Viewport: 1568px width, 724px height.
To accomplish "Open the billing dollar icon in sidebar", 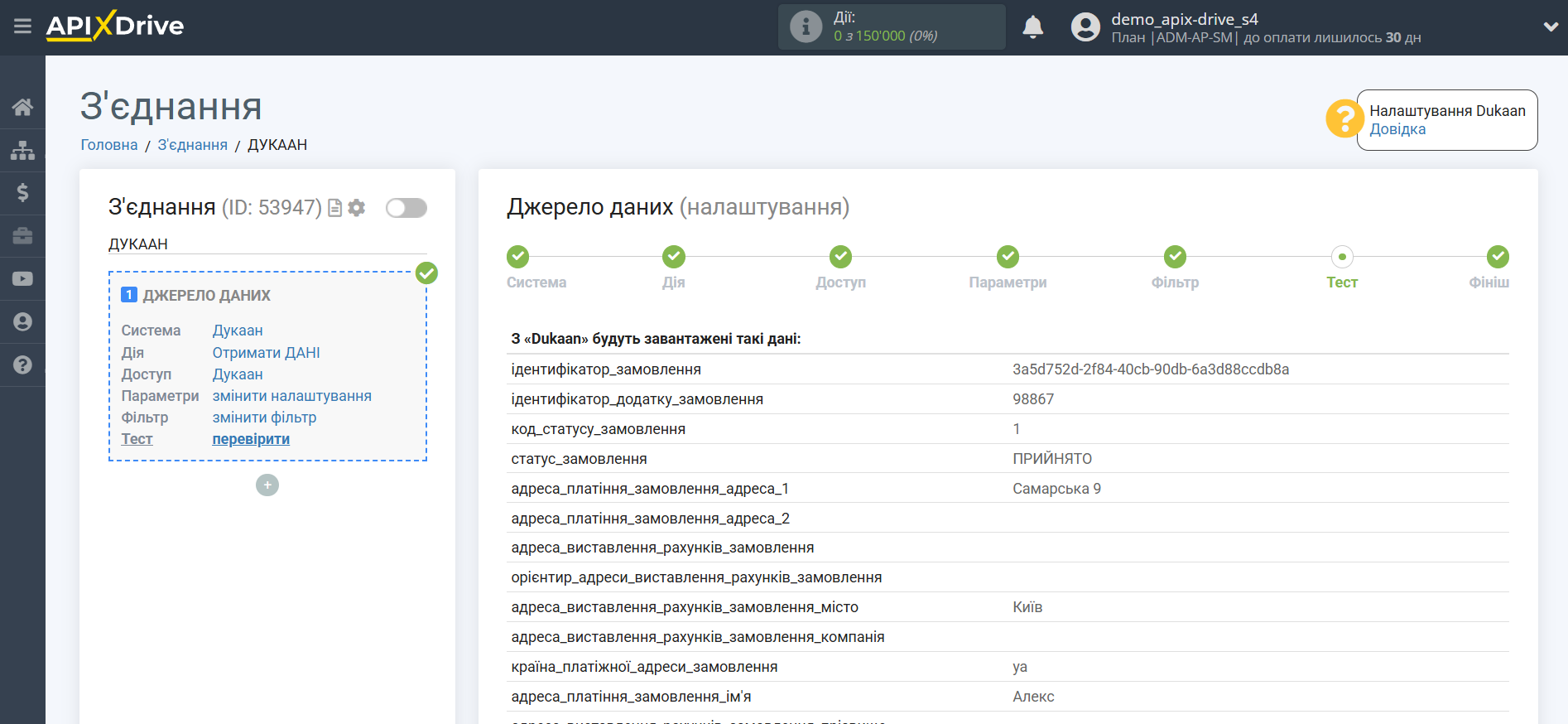I will pos(22,193).
